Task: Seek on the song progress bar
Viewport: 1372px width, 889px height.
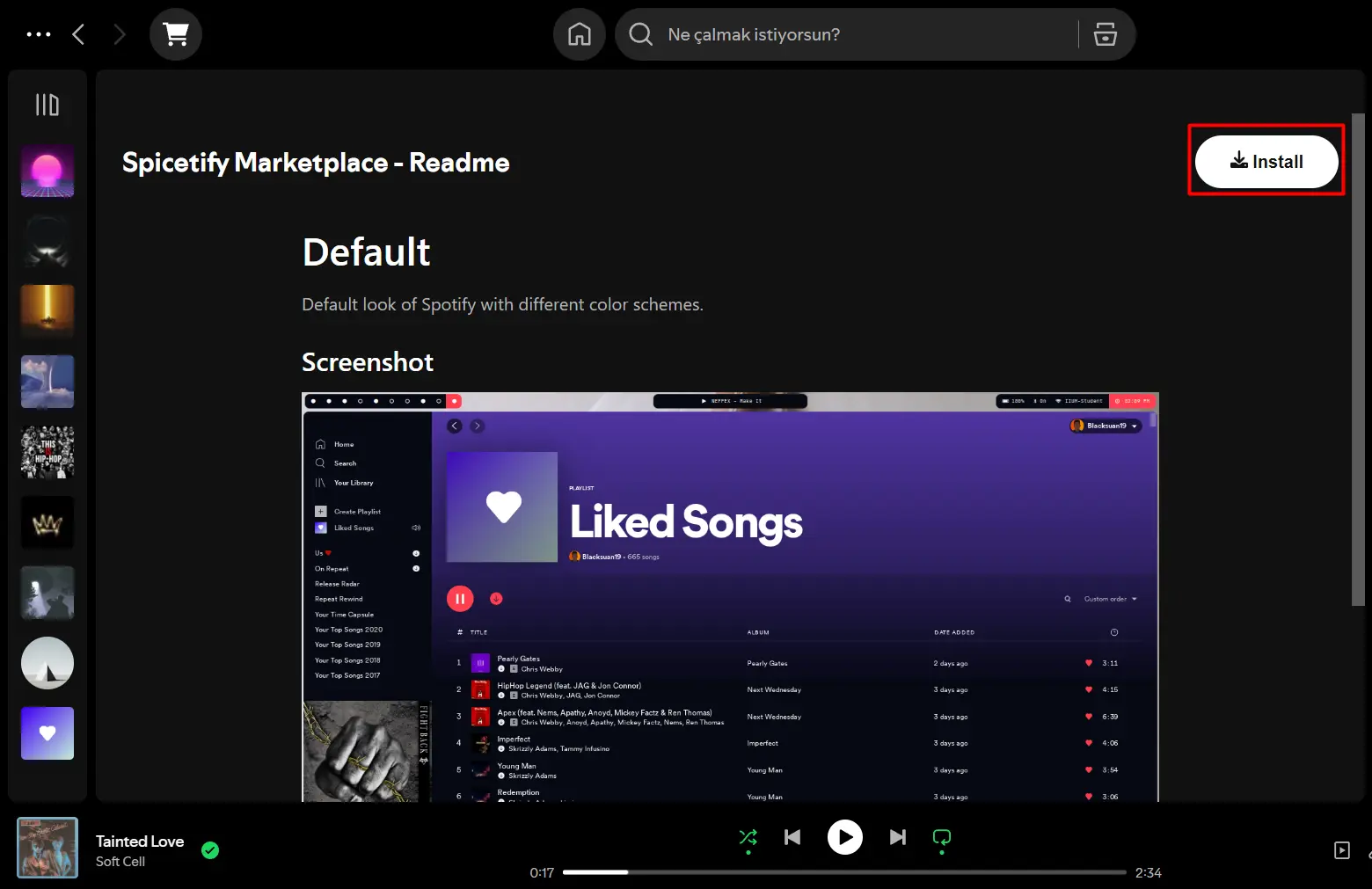Action: [x=844, y=872]
